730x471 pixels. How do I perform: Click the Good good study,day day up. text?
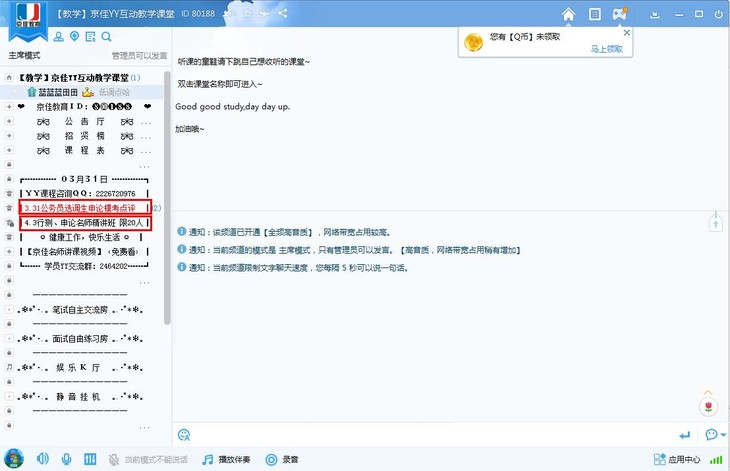[232, 107]
